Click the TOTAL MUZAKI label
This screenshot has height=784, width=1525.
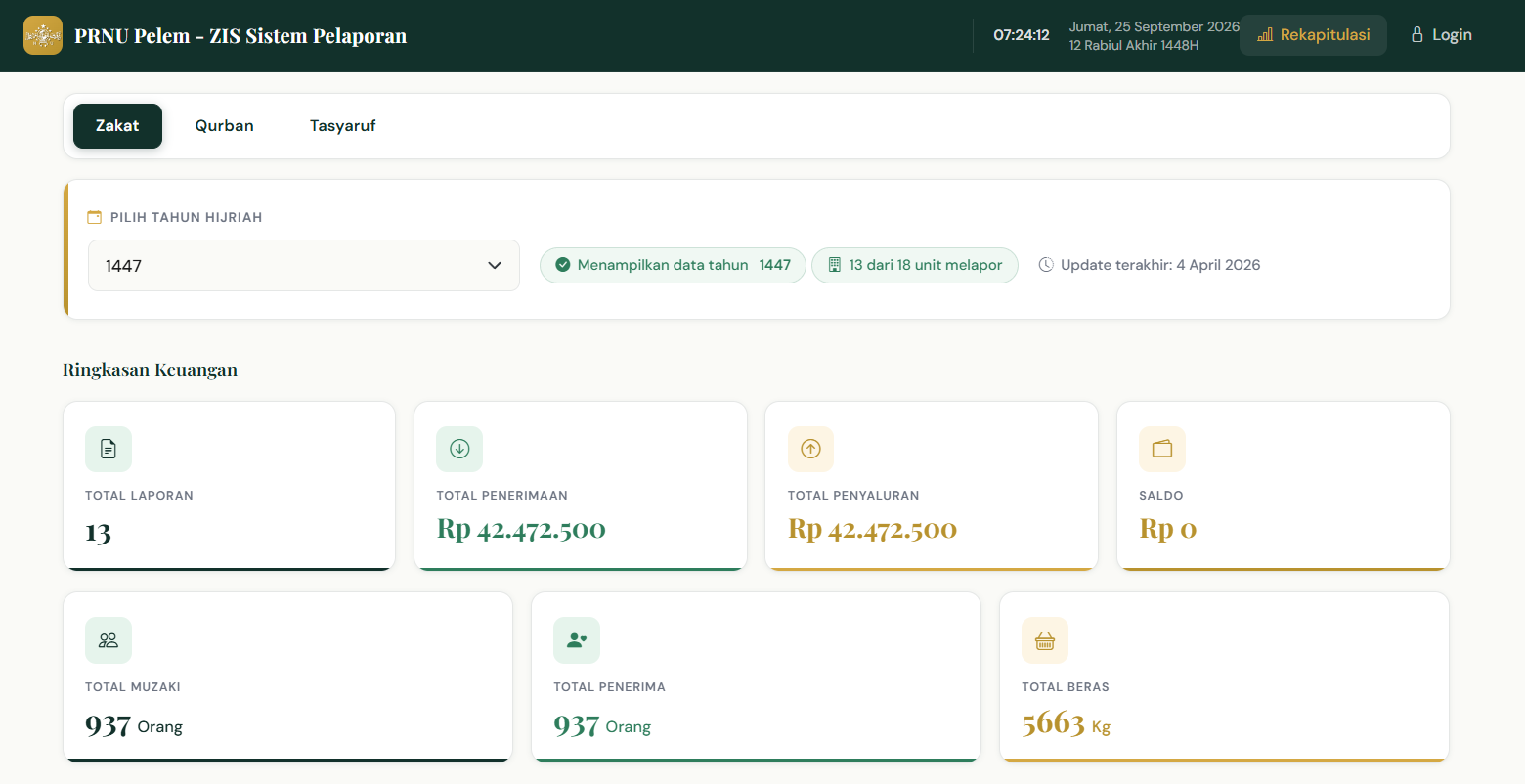[133, 687]
